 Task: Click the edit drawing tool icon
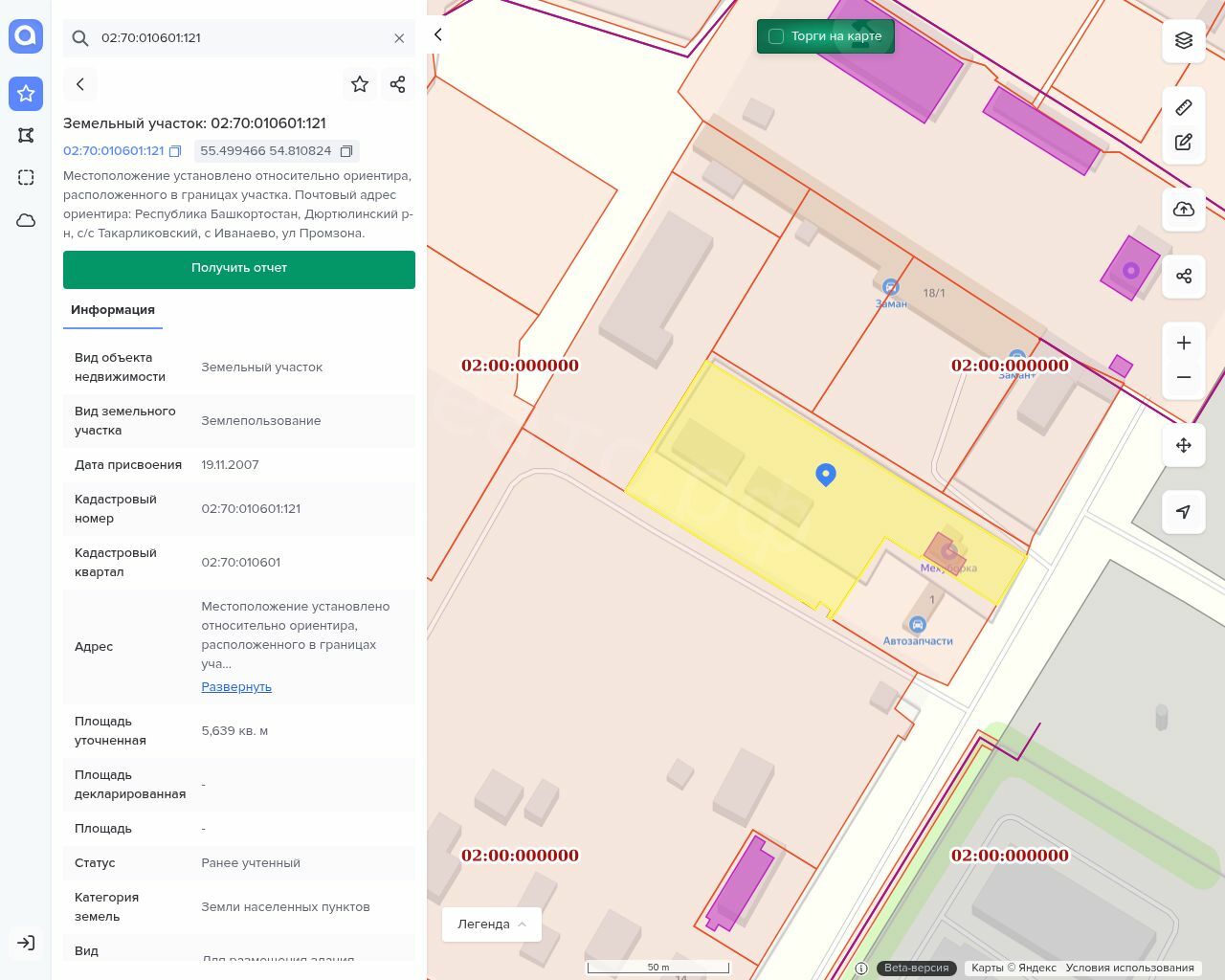1184,143
